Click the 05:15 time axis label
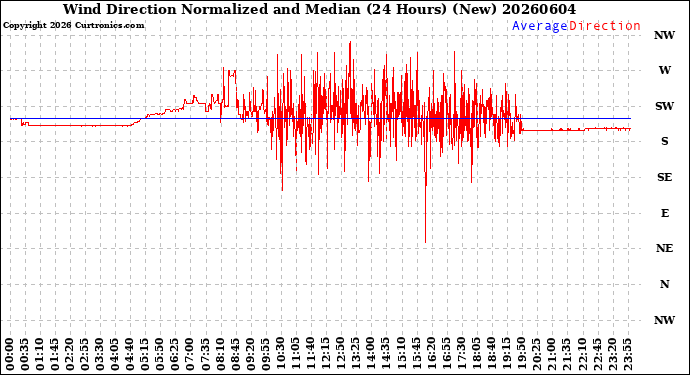This screenshot has height=375, width=690. 145,355
